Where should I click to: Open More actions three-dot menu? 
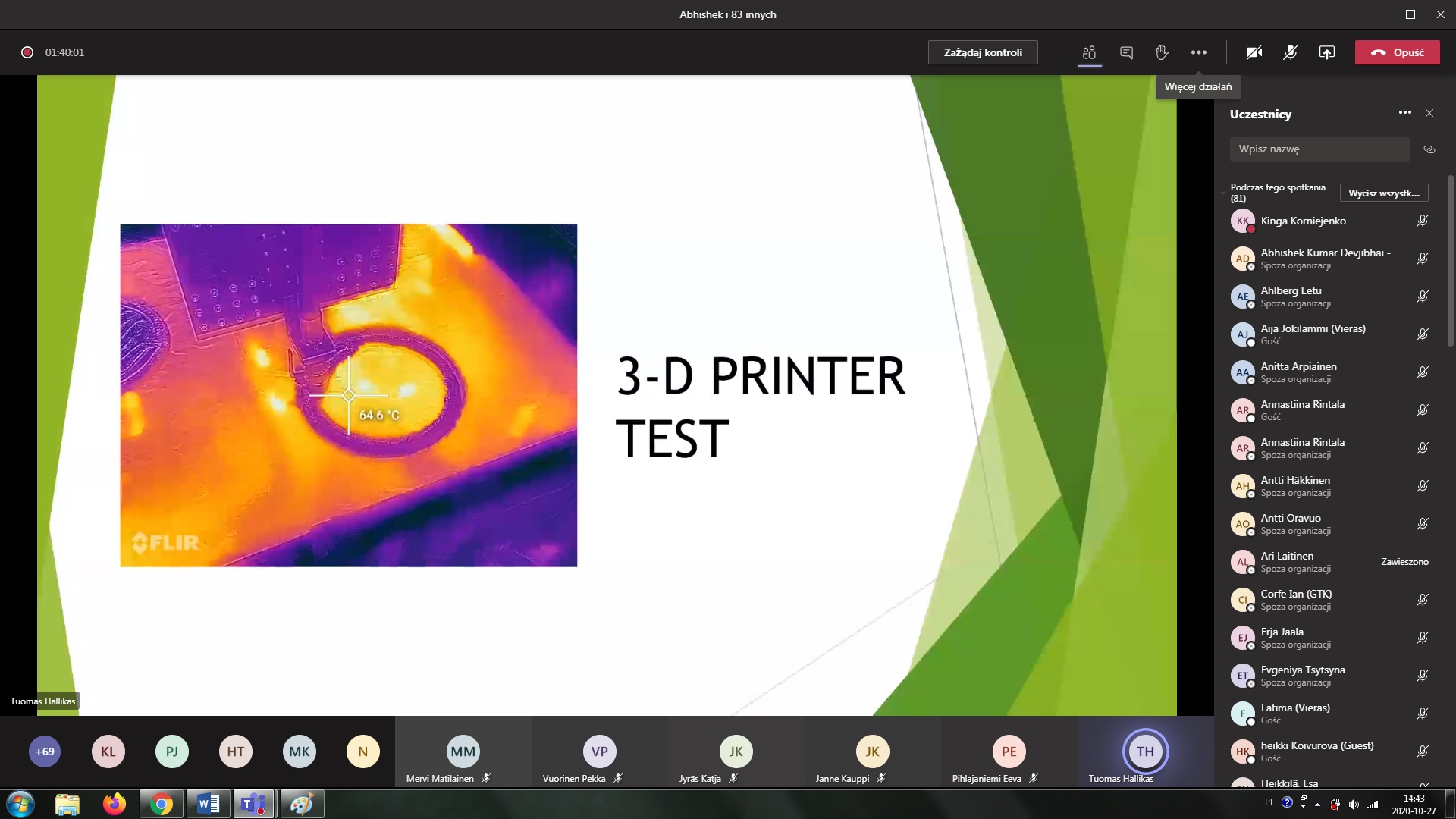1198,52
